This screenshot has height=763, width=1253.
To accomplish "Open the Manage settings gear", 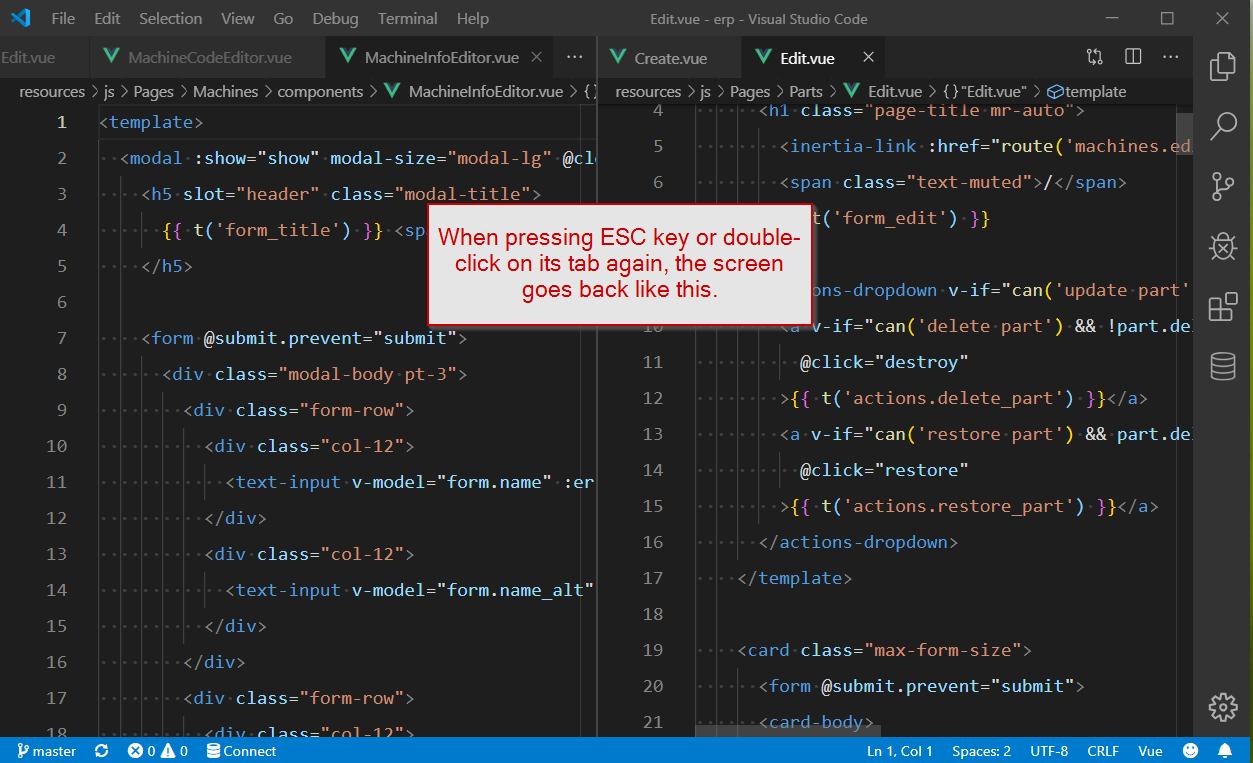I will pos(1222,707).
